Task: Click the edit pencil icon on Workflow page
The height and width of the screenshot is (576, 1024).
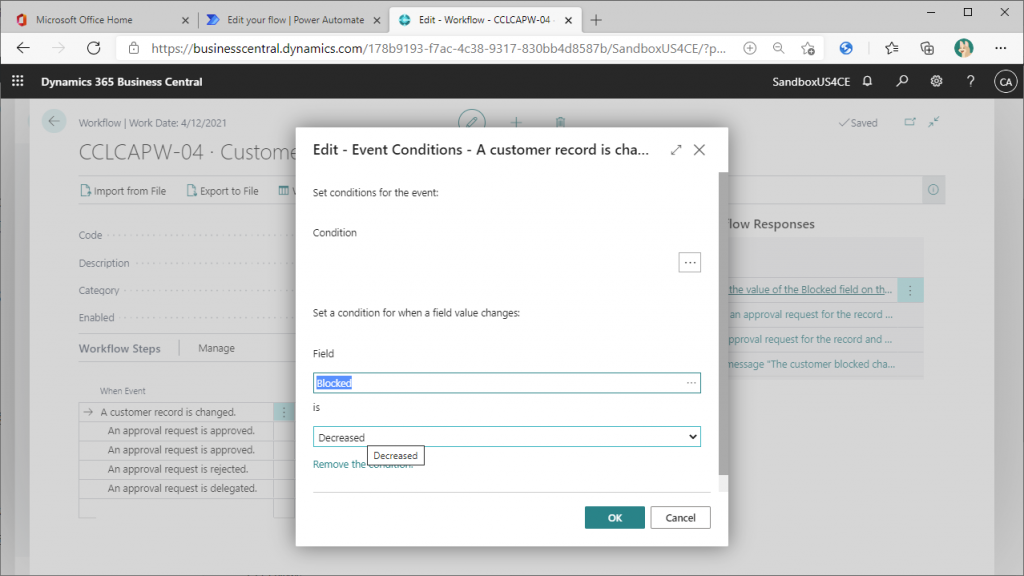Action: click(x=472, y=122)
